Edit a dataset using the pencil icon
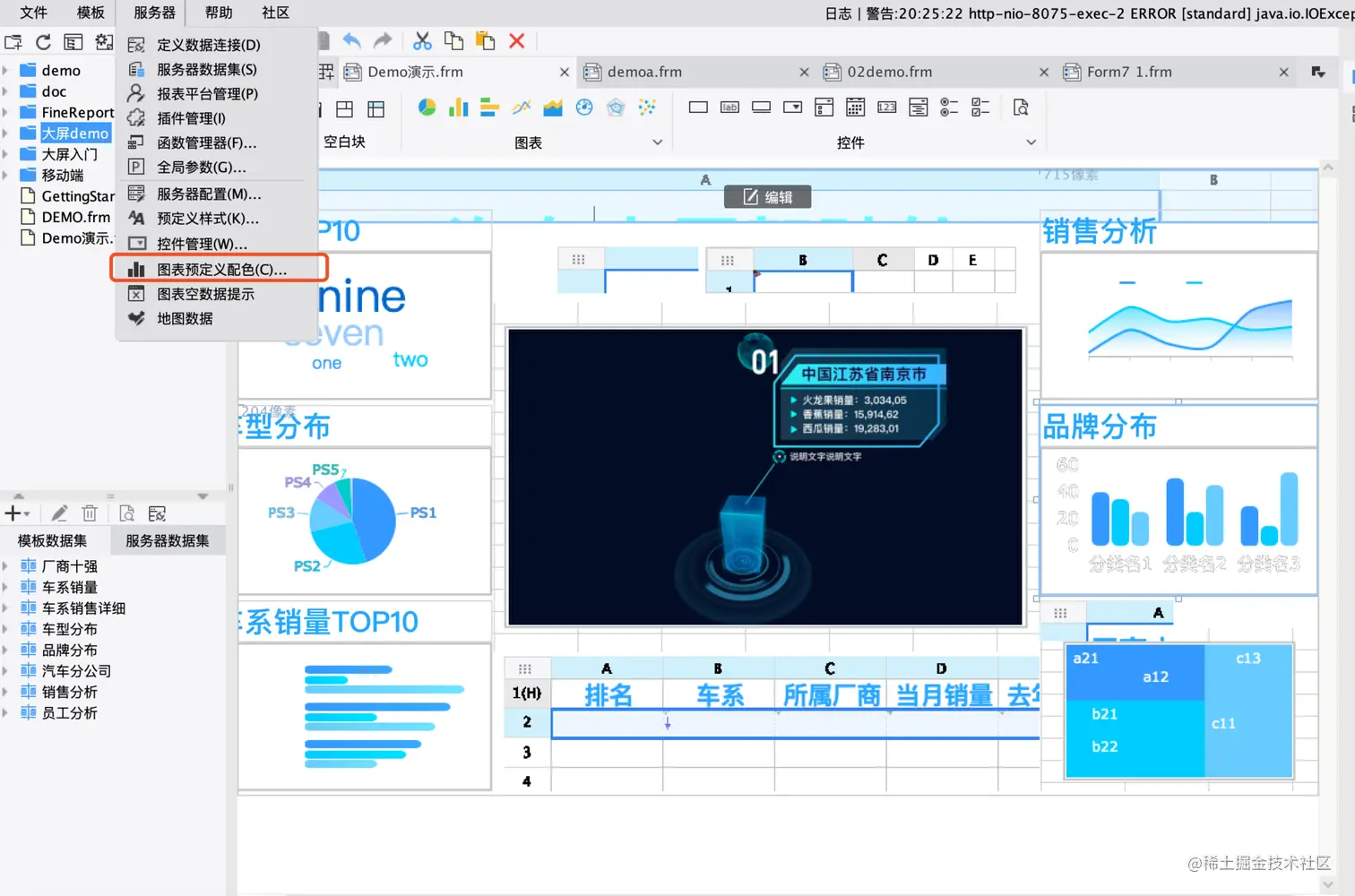Screen dimensions: 1355x896 [x=59, y=513]
